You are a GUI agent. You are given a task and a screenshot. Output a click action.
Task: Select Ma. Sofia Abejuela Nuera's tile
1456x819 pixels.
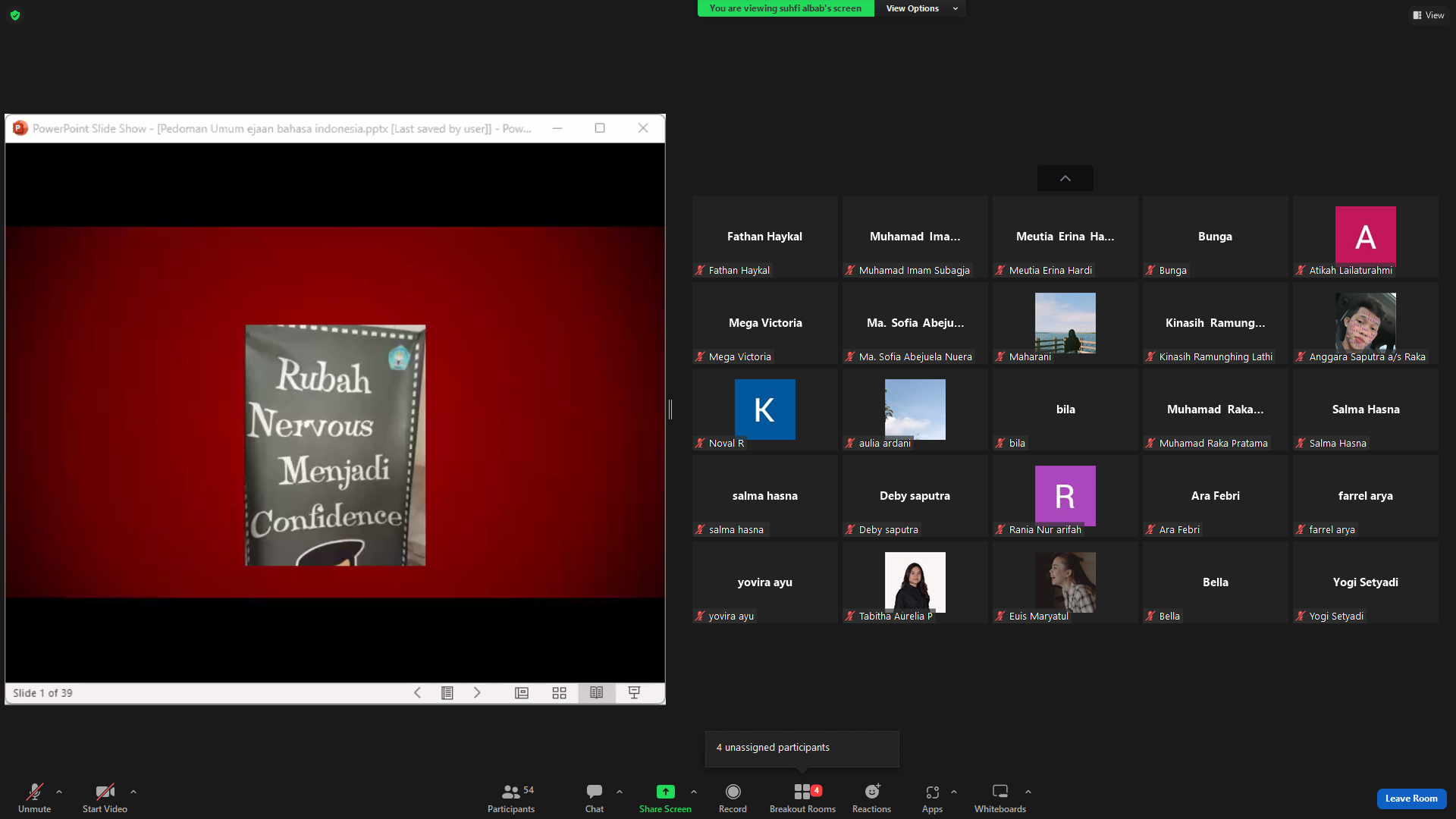915,323
